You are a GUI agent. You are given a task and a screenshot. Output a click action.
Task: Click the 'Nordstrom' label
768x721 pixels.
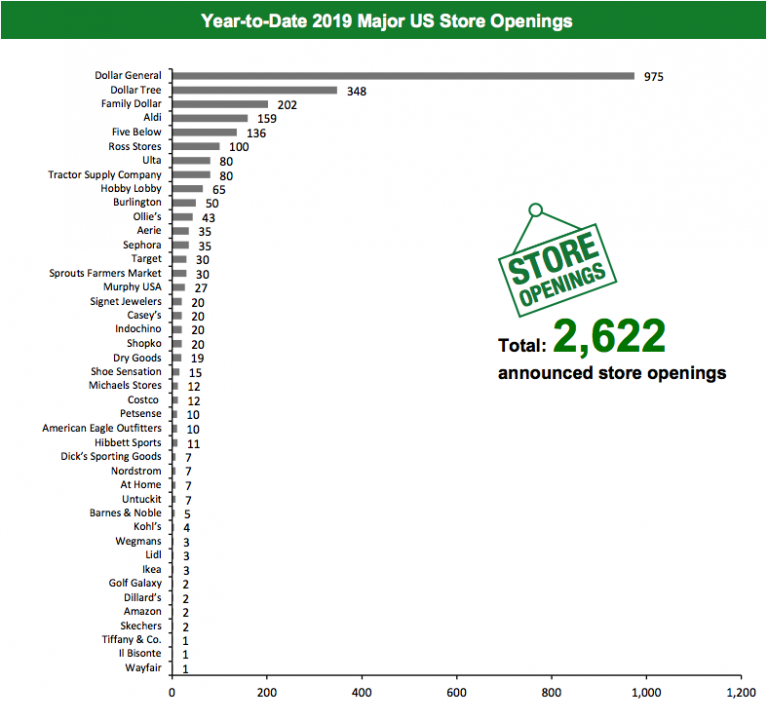(136, 471)
